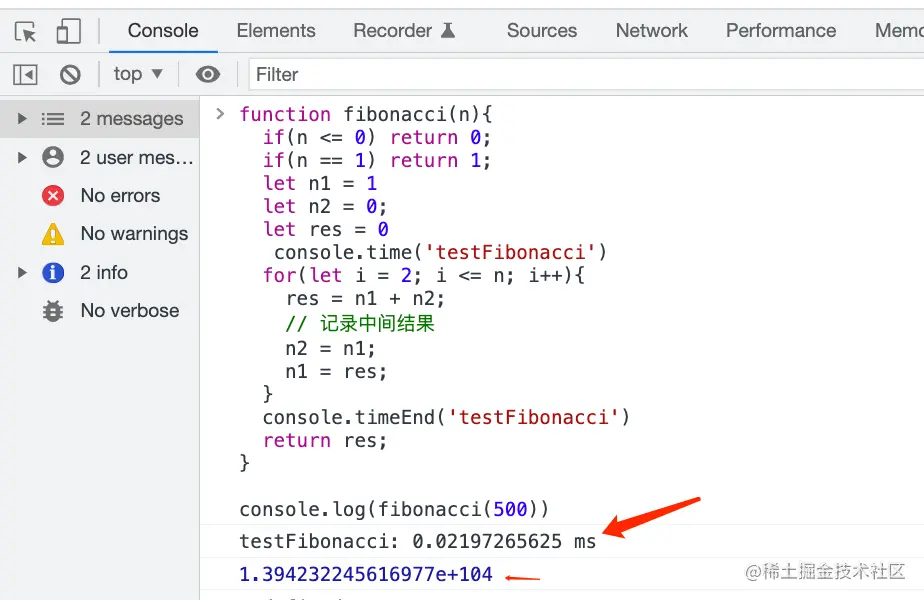Activate the inspect element picker icon
The image size is (924, 600).
tap(25, 31)
